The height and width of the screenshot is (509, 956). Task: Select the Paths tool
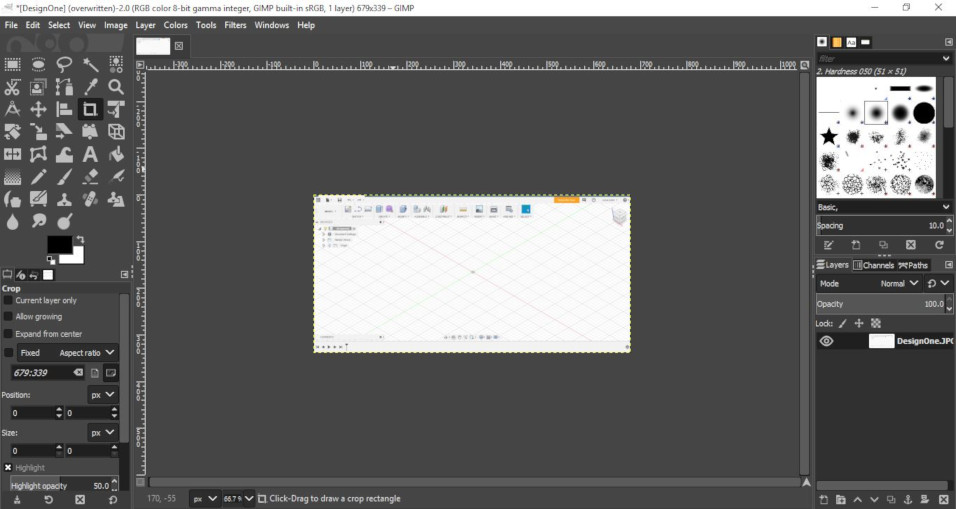64,87
